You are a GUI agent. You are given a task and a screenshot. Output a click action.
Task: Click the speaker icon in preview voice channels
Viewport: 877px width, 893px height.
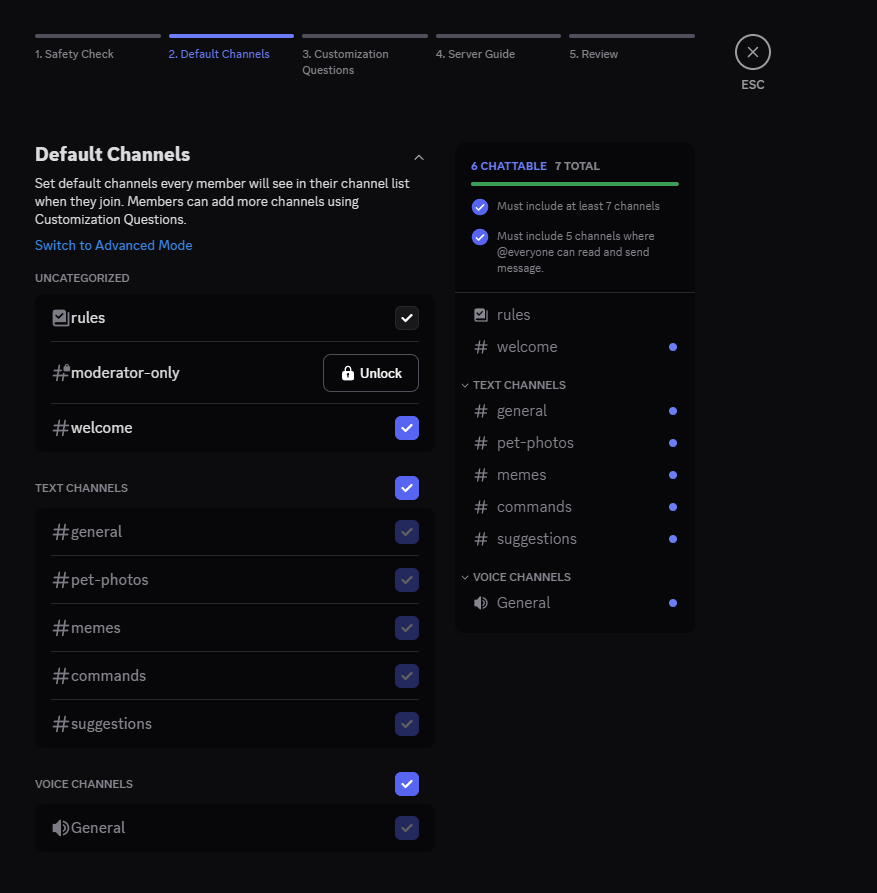point(481,603)
